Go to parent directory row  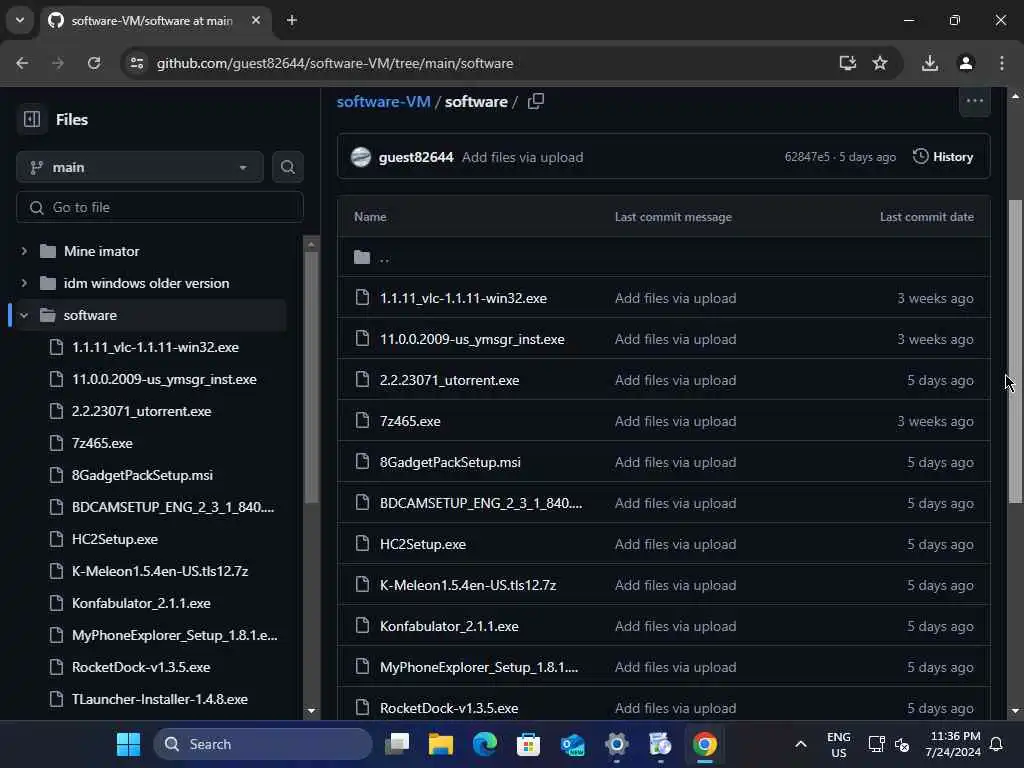pos(664,257)
